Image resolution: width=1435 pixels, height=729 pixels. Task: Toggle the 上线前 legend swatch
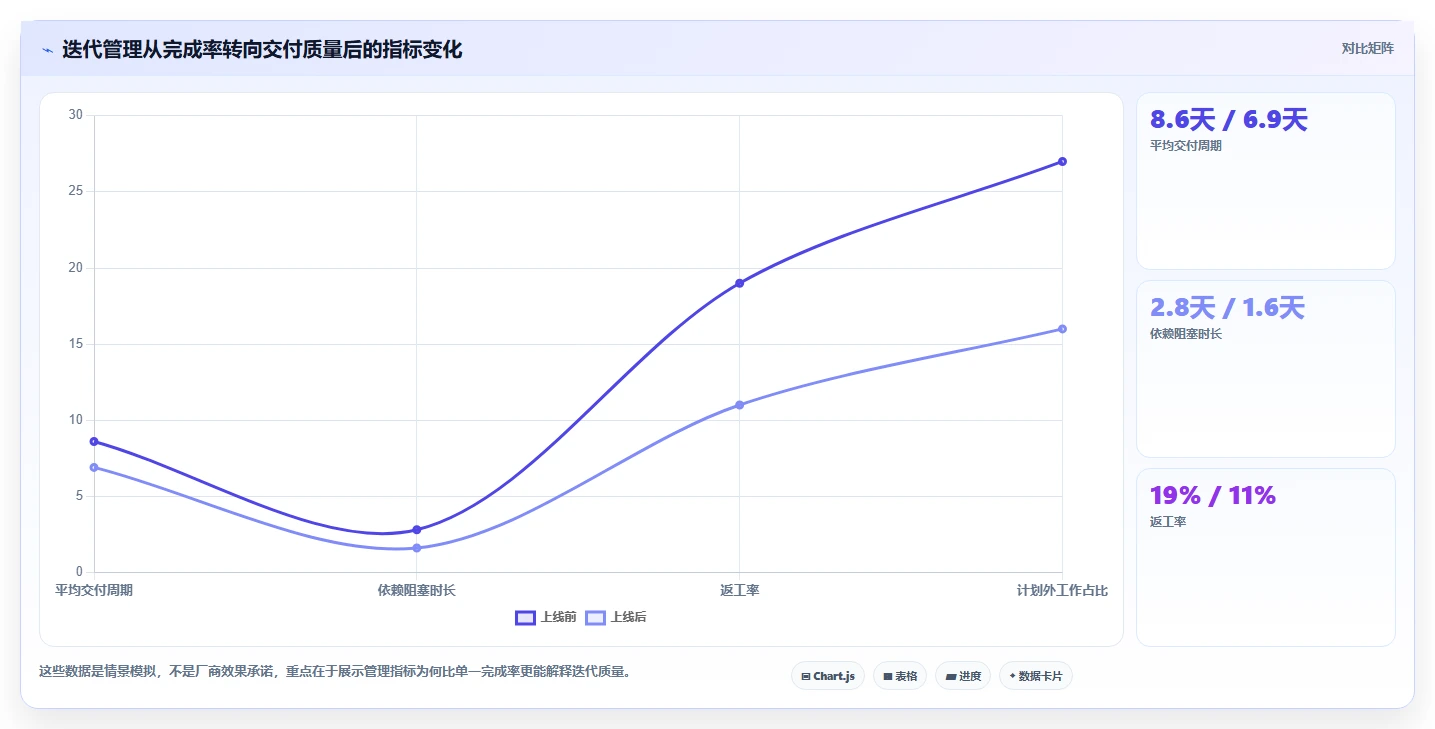[x=526, y=617]
